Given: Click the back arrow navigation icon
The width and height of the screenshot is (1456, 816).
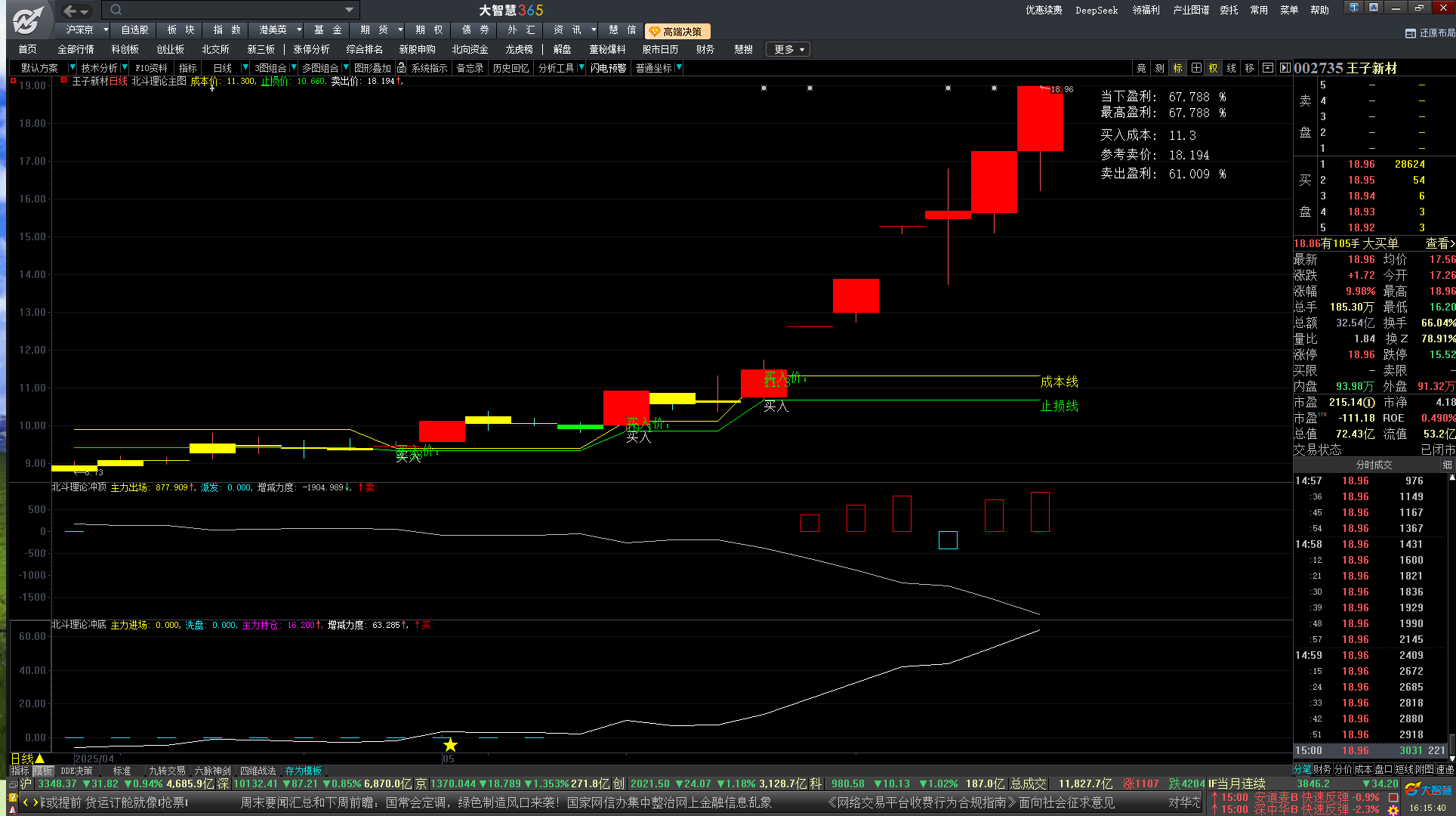Looking at the screenshot, I should point(70,11).
